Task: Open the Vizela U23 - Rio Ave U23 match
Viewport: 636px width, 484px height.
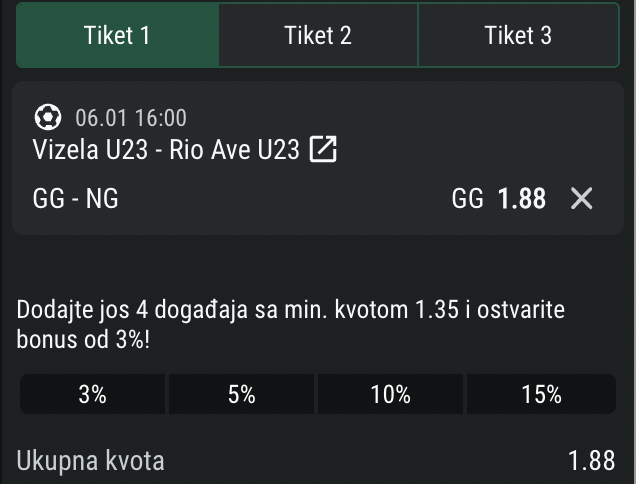Action: click(166, 150)
